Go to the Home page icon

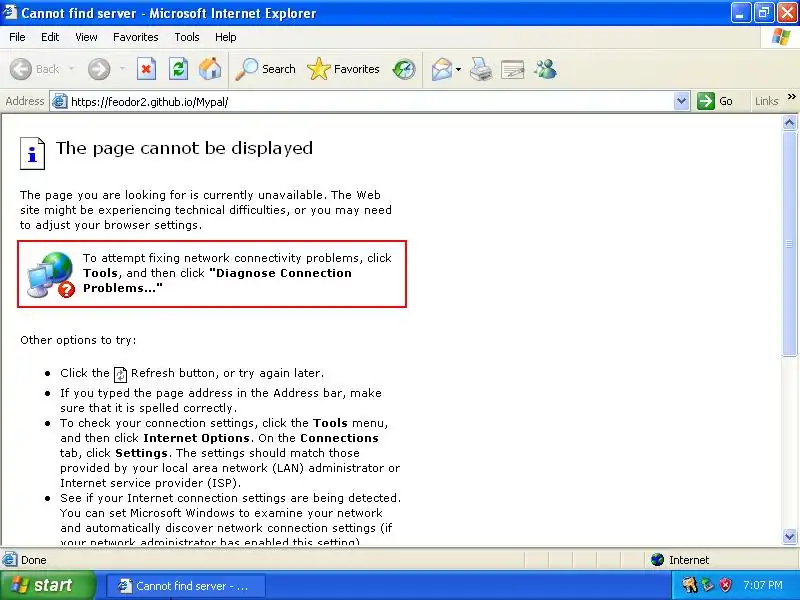tap(210, 69)
